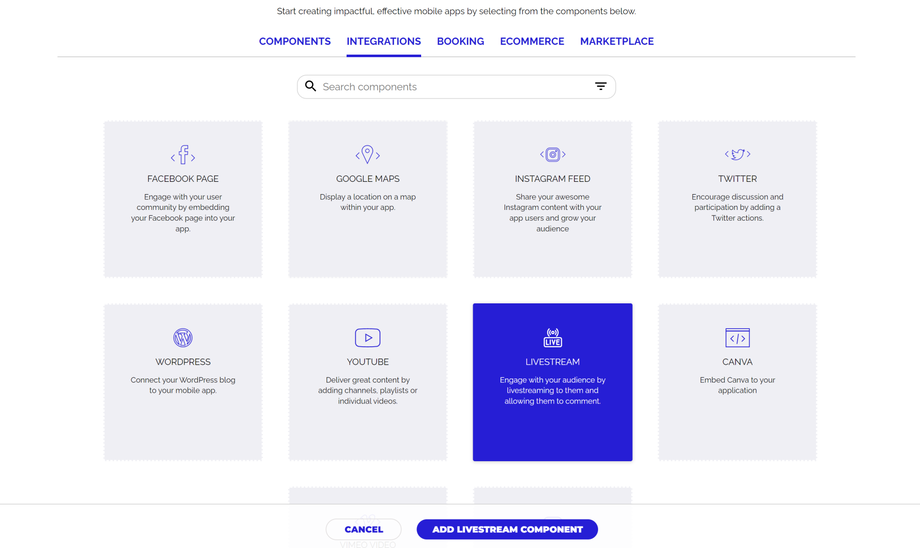Click the Cancel button

point(364,529)
